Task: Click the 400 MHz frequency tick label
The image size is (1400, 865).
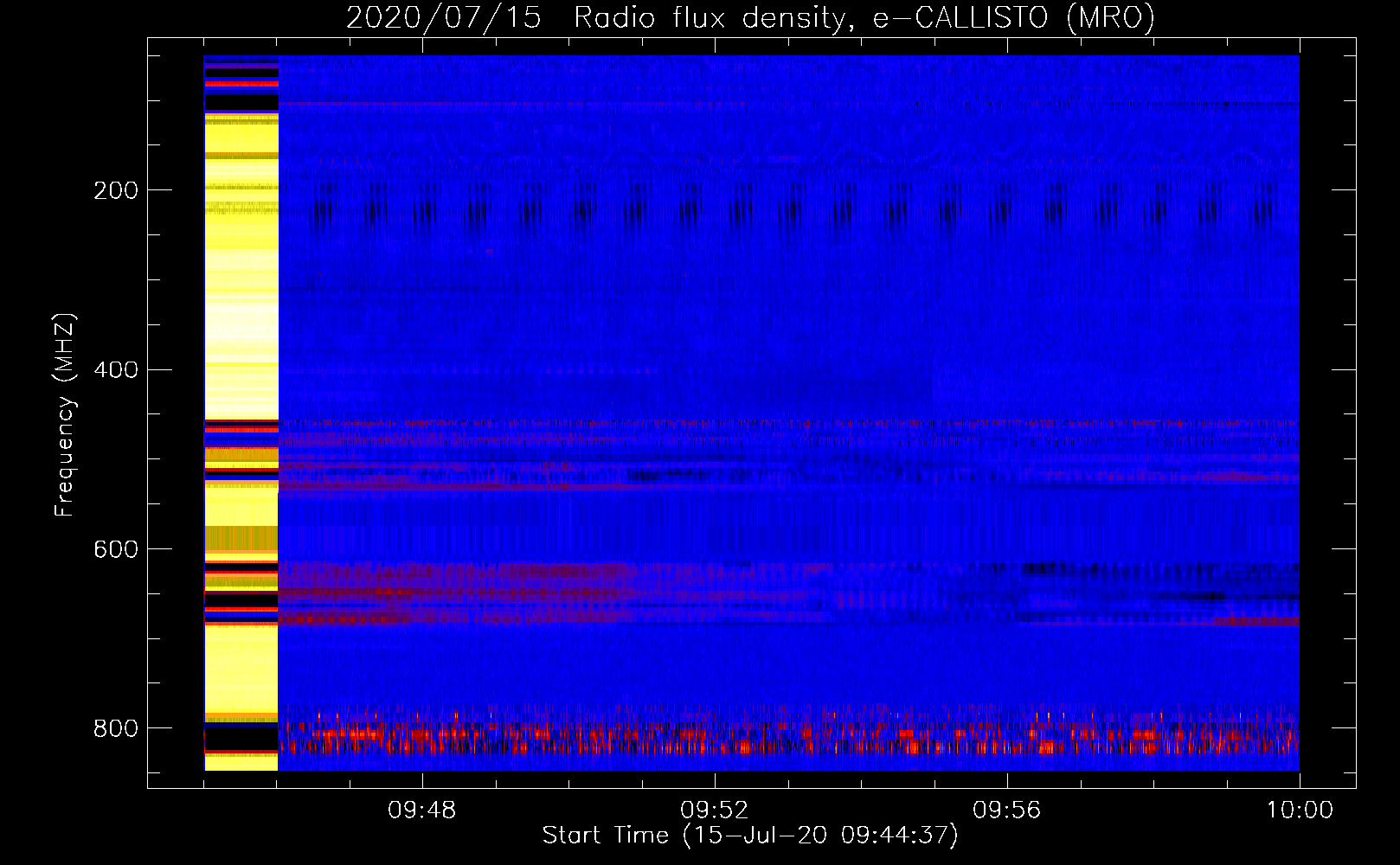Action: [116, 370]
